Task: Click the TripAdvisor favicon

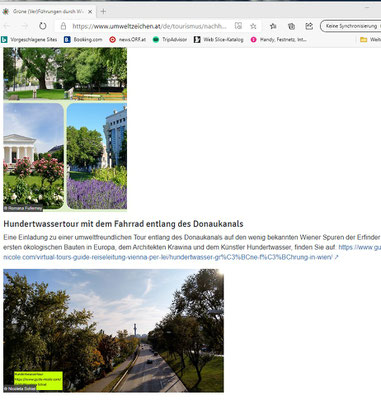Action: 156,40
